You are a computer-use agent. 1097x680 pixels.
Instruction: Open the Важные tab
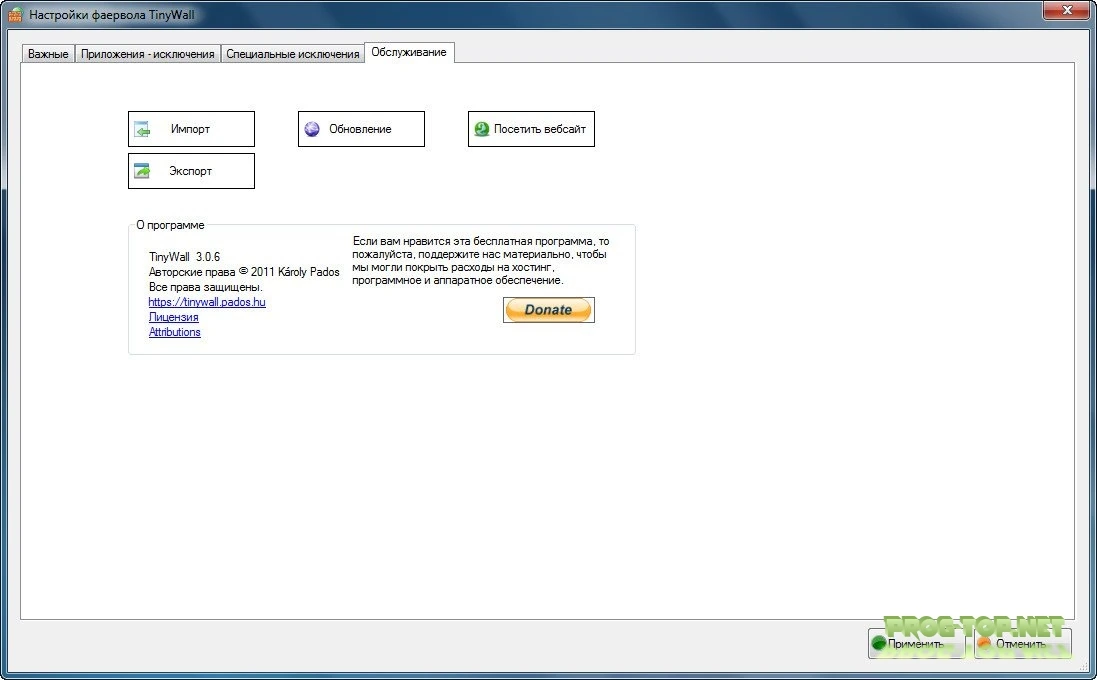pos(48,54)
